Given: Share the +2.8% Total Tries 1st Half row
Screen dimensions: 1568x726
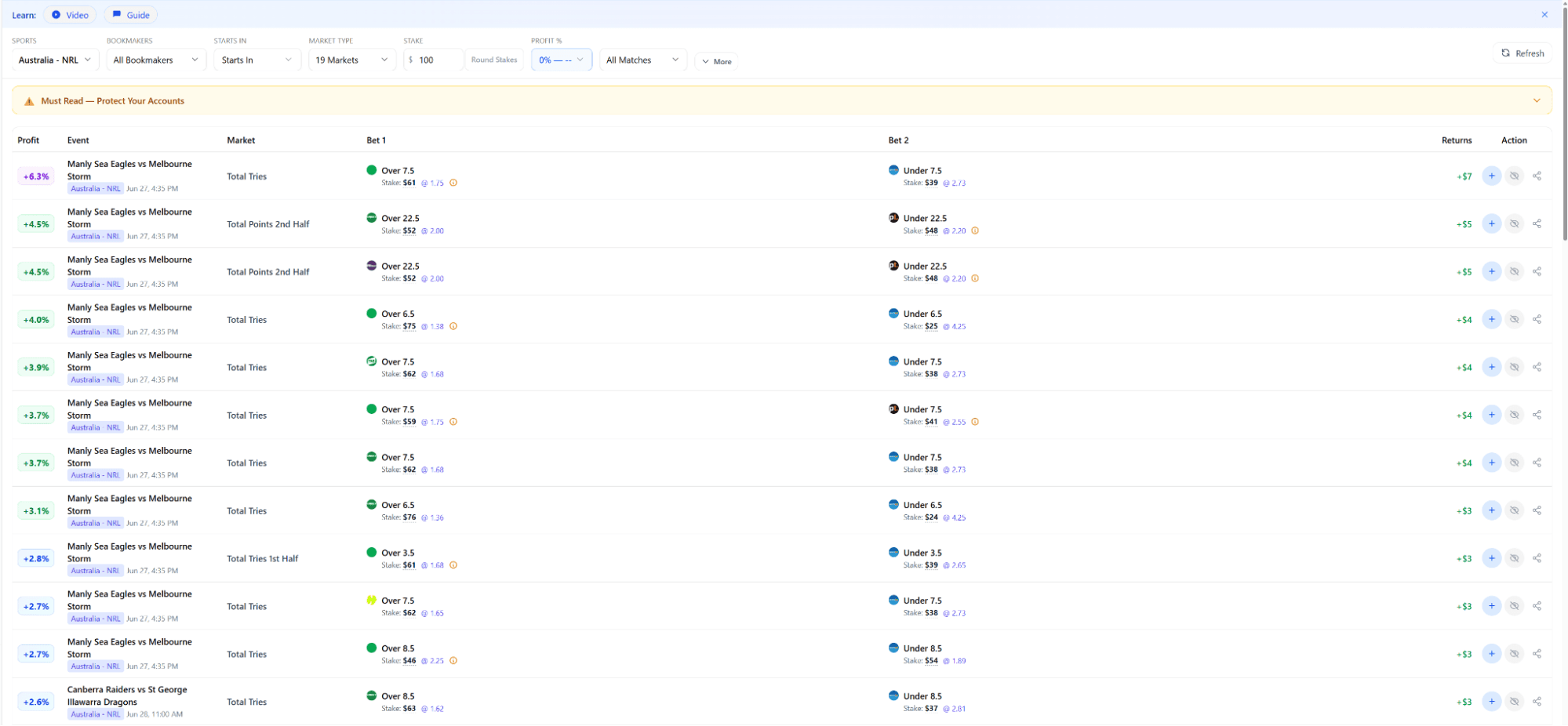Looking at the screenshot, I should [x=1537, y=559].
